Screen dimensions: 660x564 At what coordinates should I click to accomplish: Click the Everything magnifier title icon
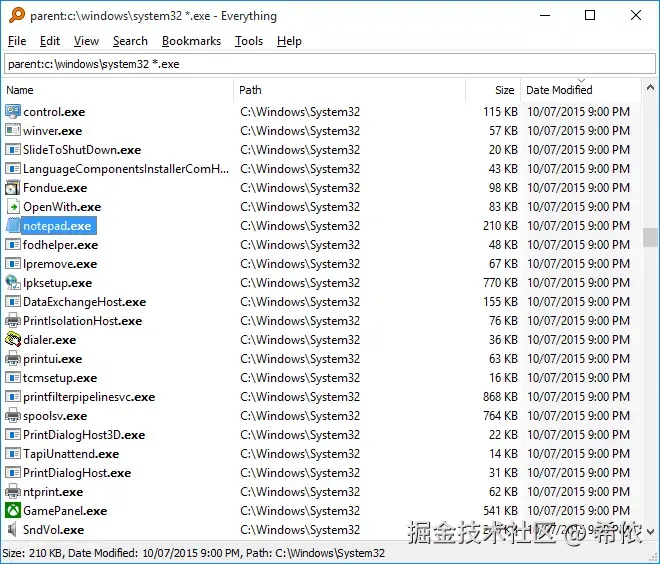[17, 15]
